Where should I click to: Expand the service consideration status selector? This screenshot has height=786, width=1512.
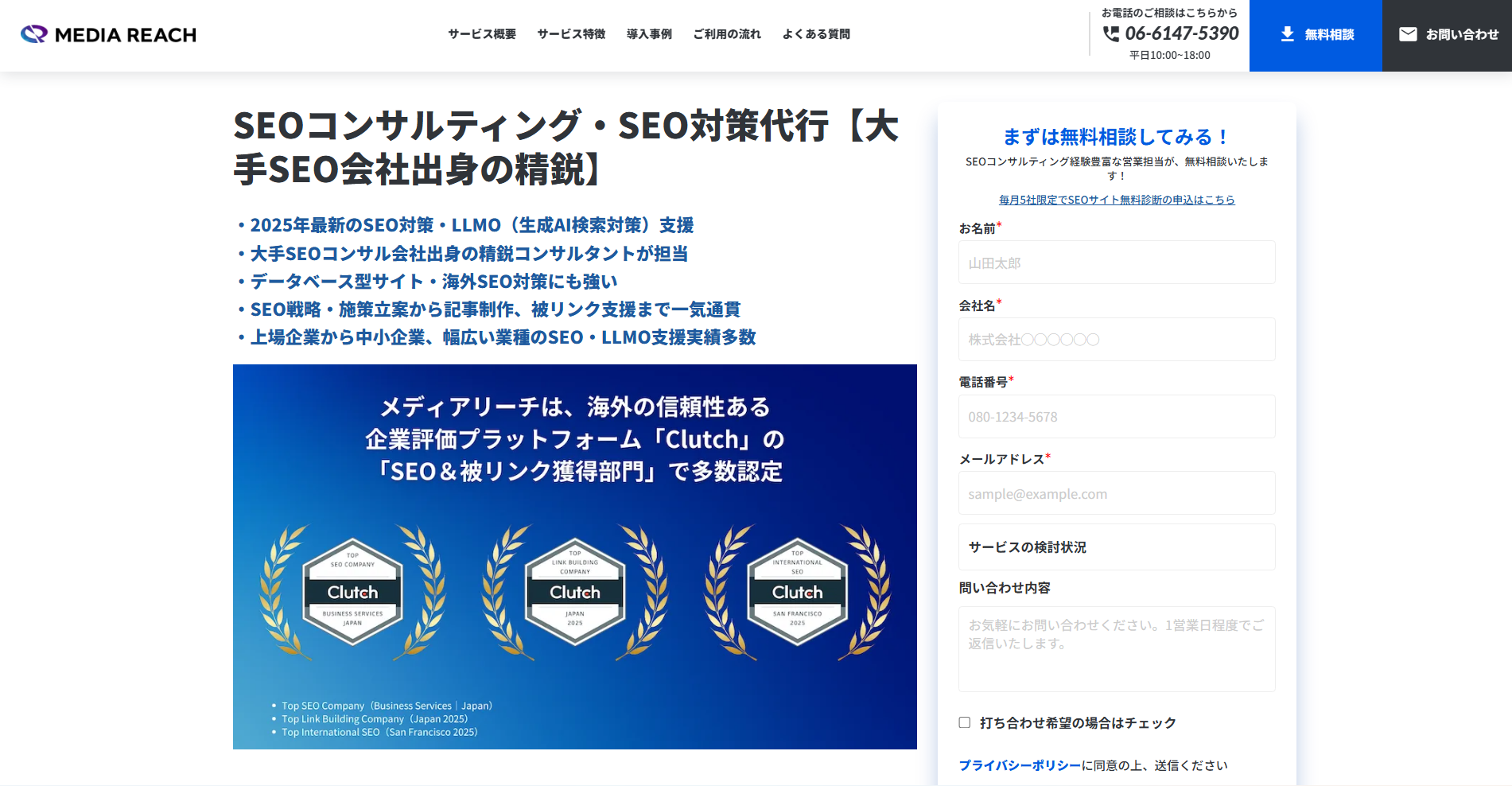pyautogui.click(x=1117, y=547)
